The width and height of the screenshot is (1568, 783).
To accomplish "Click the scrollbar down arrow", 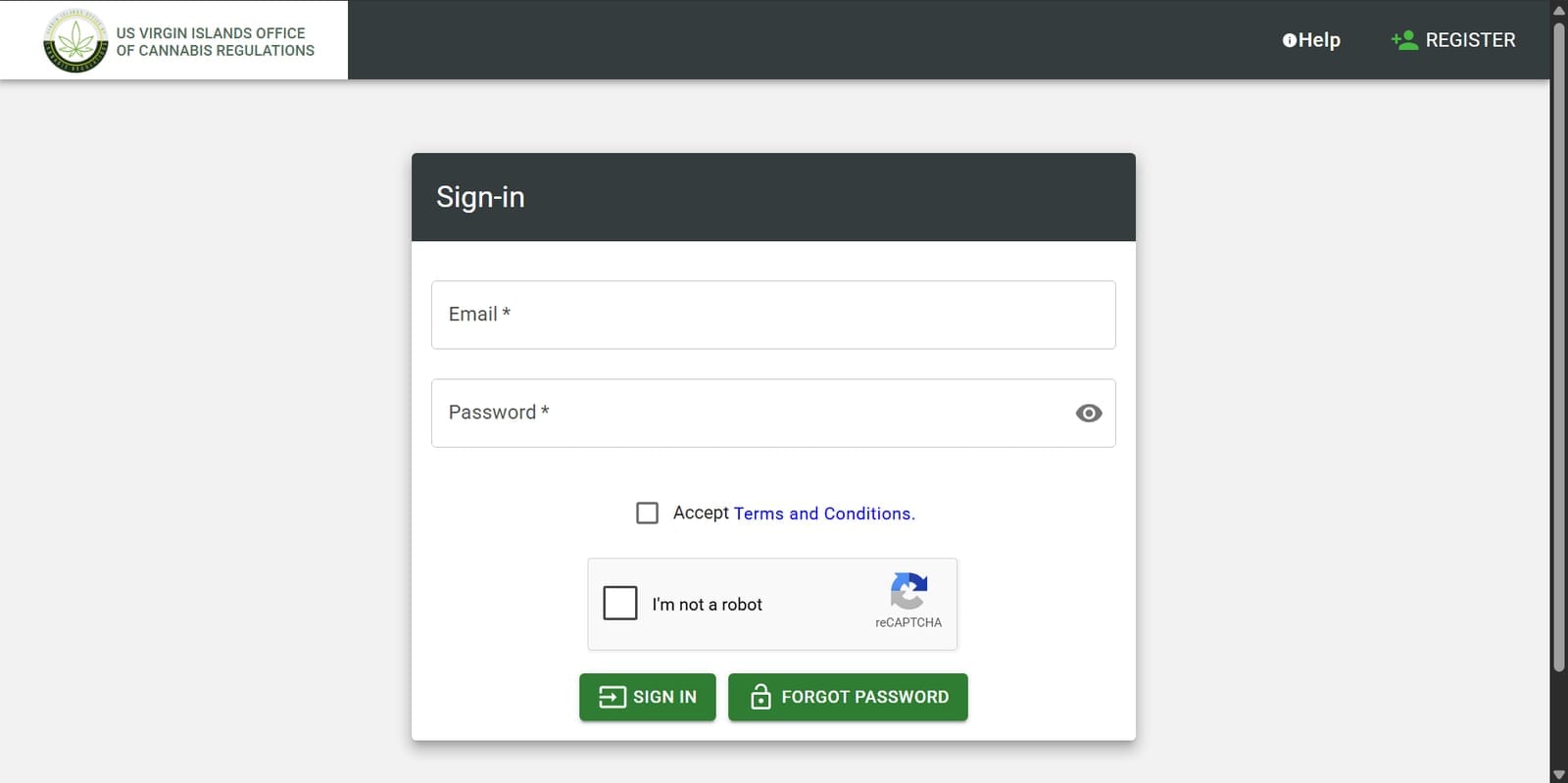I will tap(1559, 774).
